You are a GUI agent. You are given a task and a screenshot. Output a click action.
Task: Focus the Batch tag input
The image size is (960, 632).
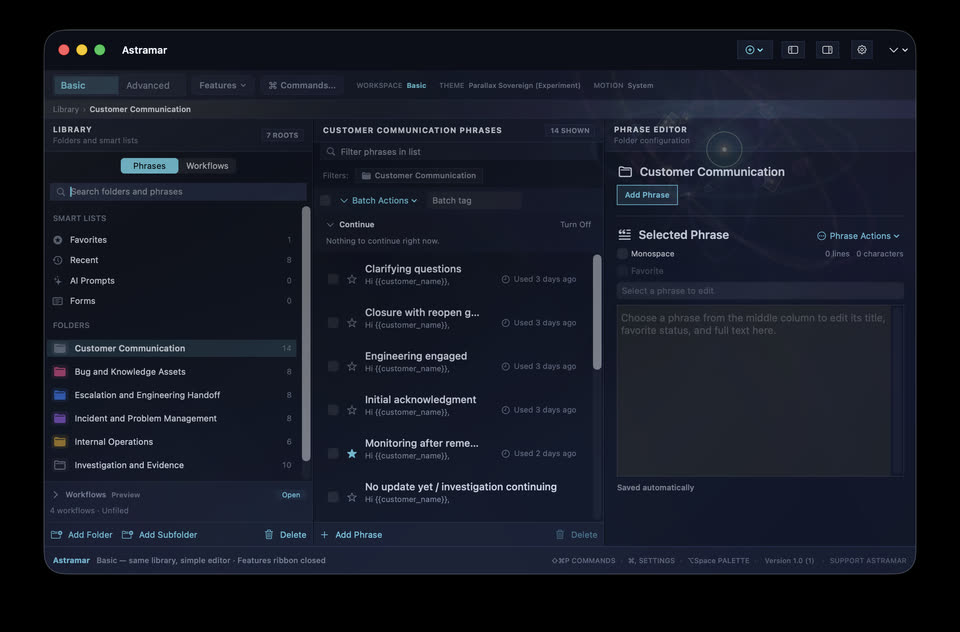(474, 200)
